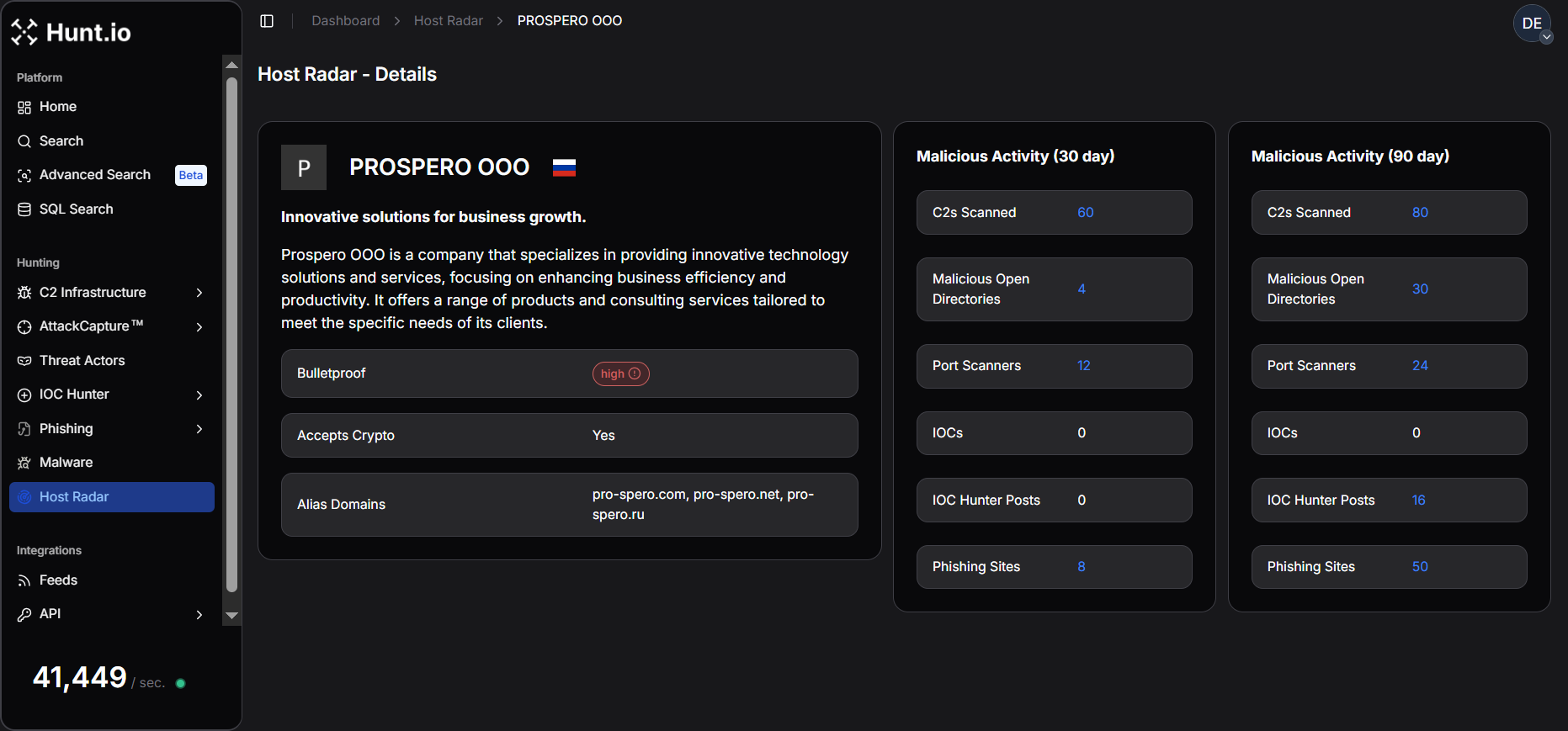
Task: Click the Search magnifier icon
Action: [x=24, y=141]
